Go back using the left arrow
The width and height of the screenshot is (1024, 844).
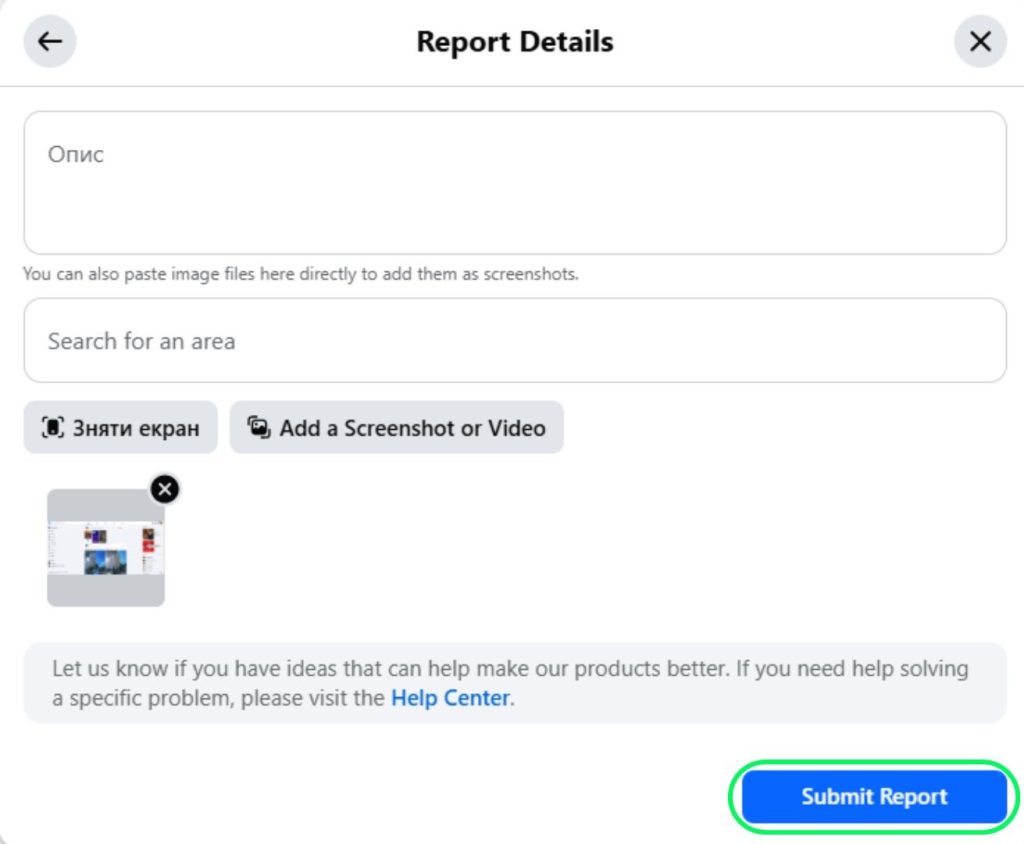coord(50,42)
